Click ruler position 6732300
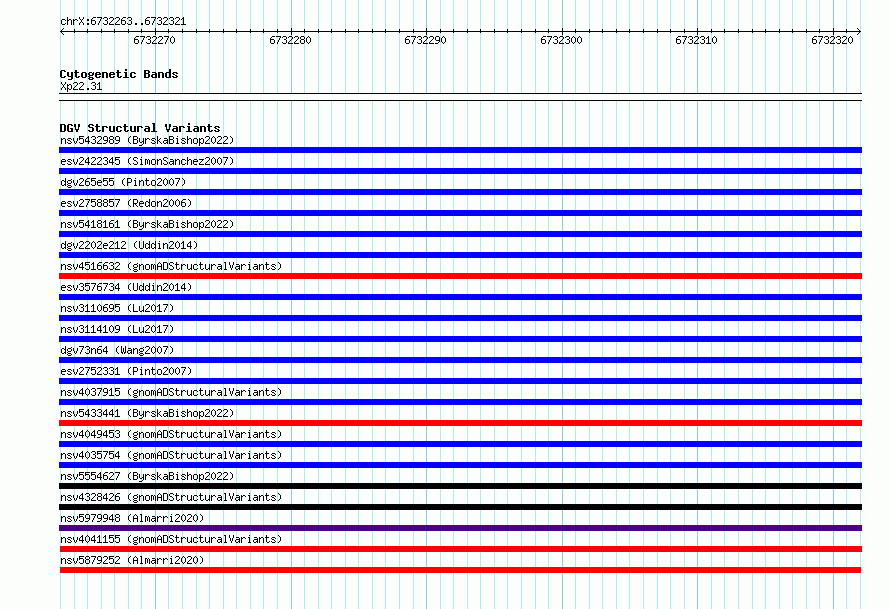The height and width of the screenshot is (609, 890). [x=561, y=40]
